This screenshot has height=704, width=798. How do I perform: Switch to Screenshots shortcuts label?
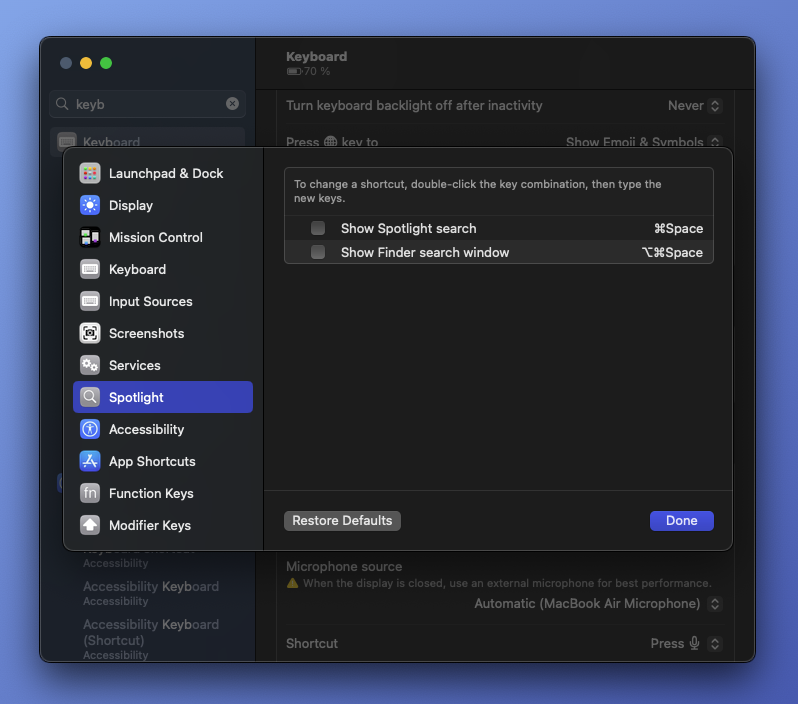pos(147,333)
